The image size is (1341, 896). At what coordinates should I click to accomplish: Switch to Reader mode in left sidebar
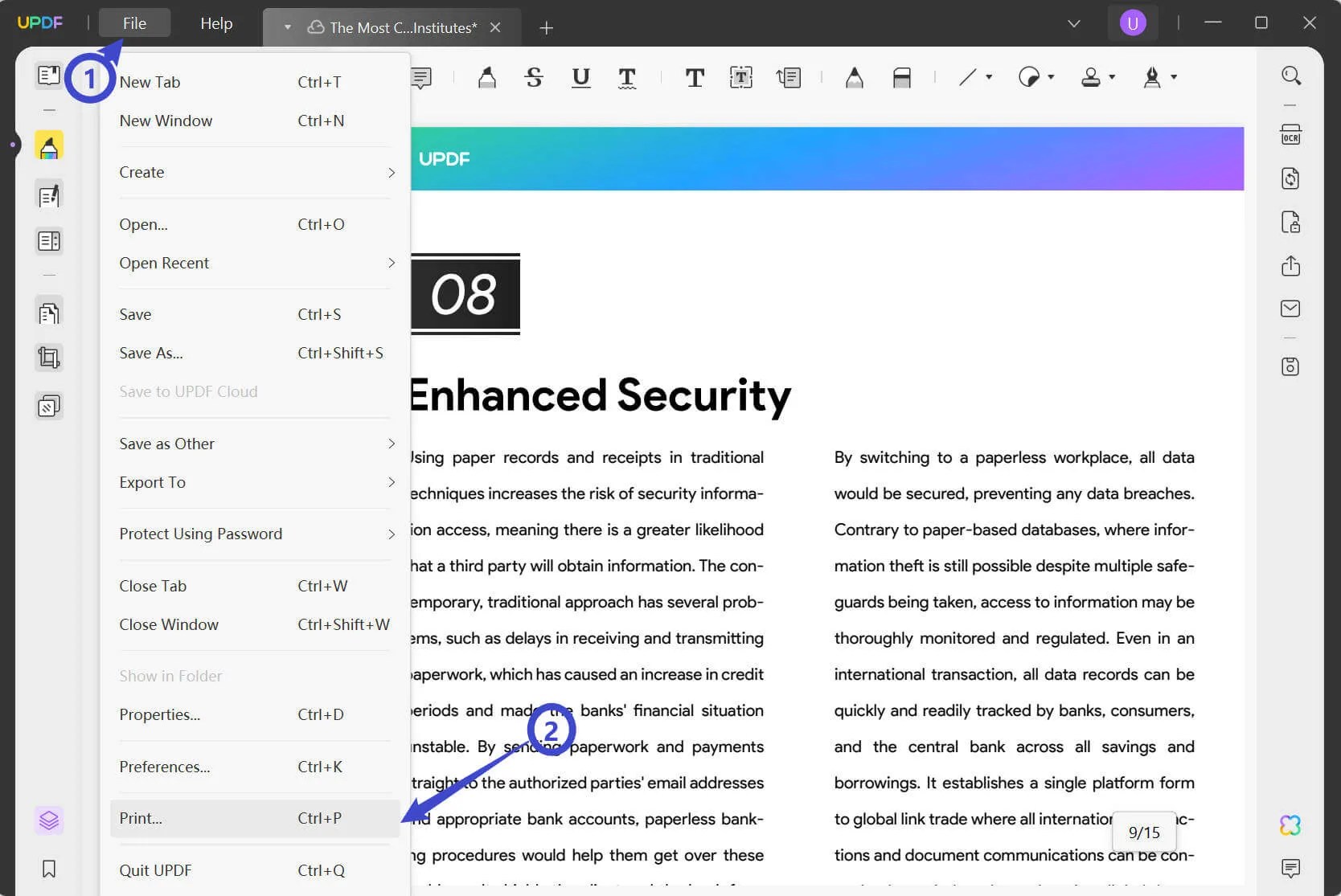point(49,74)
